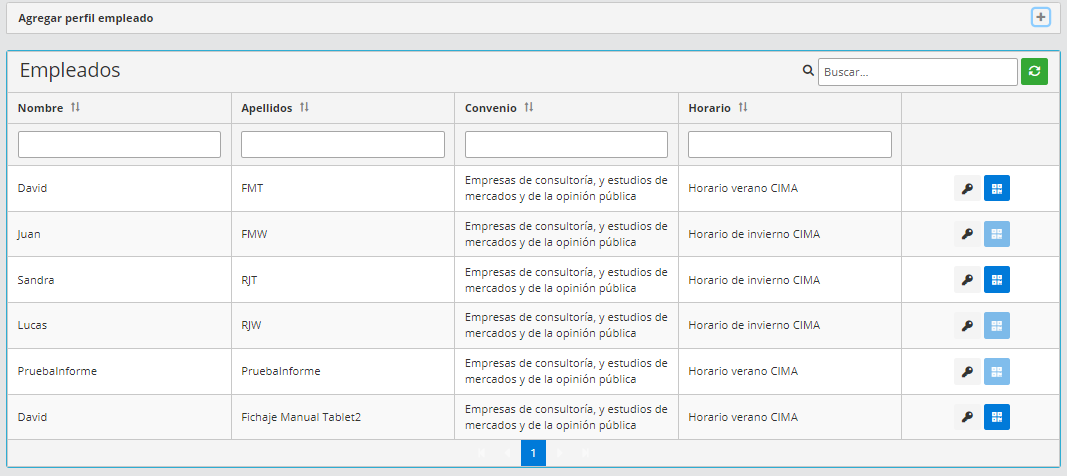Viewport: 1067px width, 476px height.
Task: Click the grid icon for David FMT
Action: pos(997,188)
